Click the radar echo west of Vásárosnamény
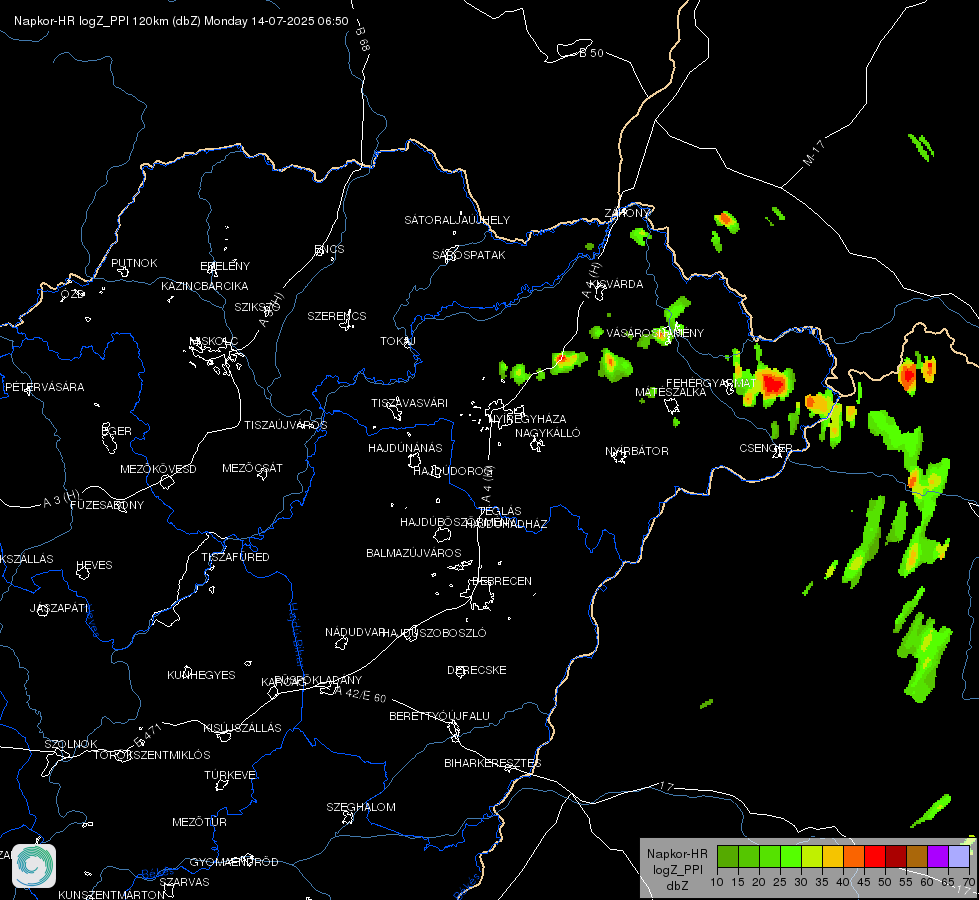The image size is (979, 900). (596, 332)
